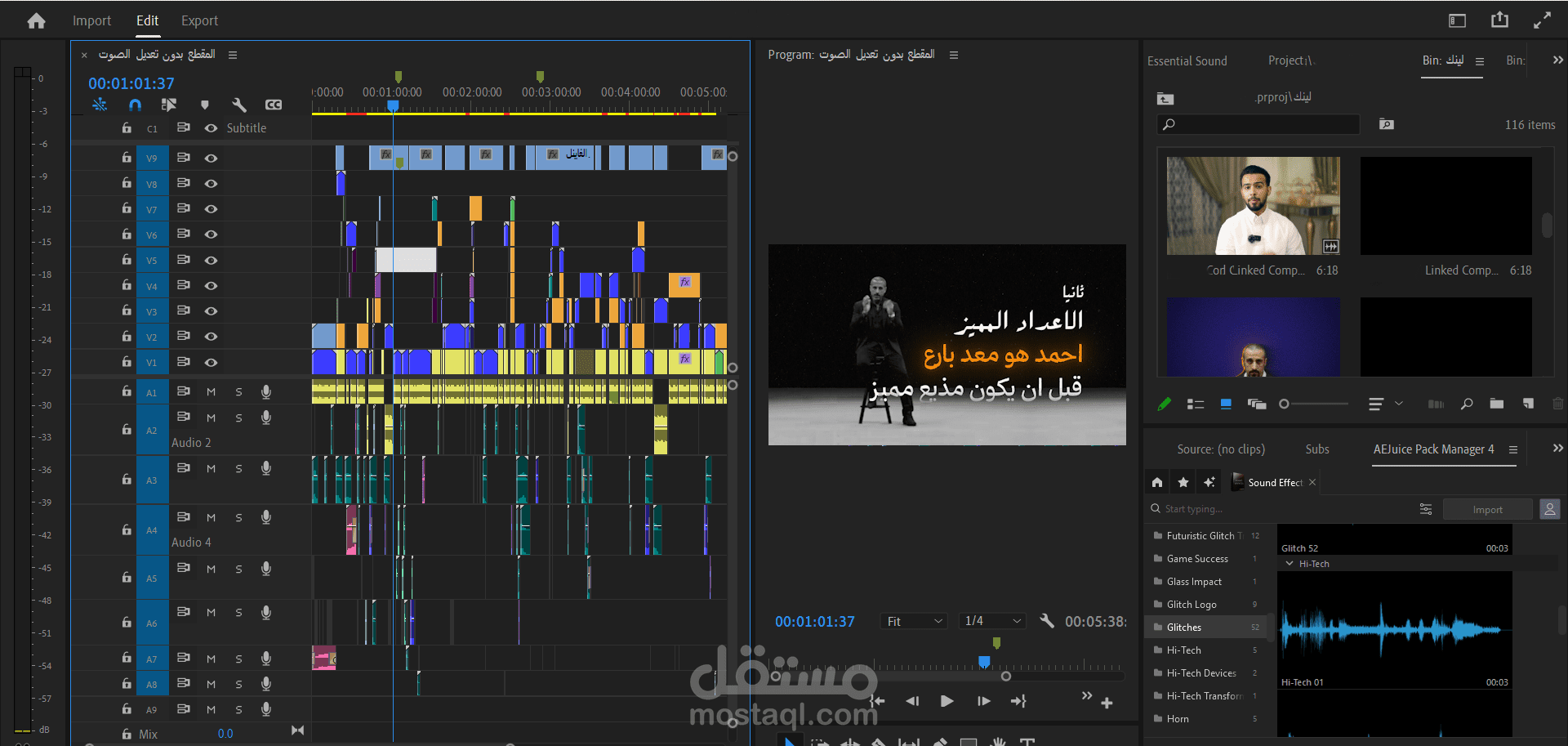
Task: Open Timeline Display Settings wrench
Action: (238, 105)
